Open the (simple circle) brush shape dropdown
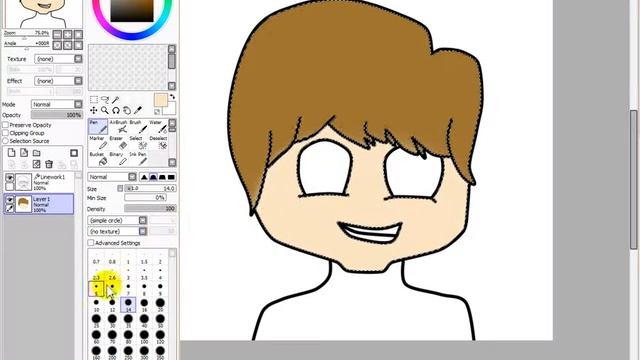 tap(117, 220)
